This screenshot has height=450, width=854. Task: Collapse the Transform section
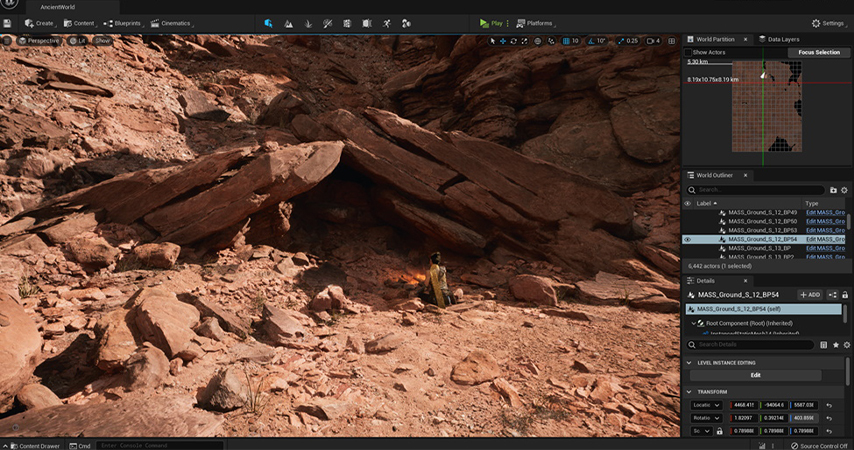point(689,392)
